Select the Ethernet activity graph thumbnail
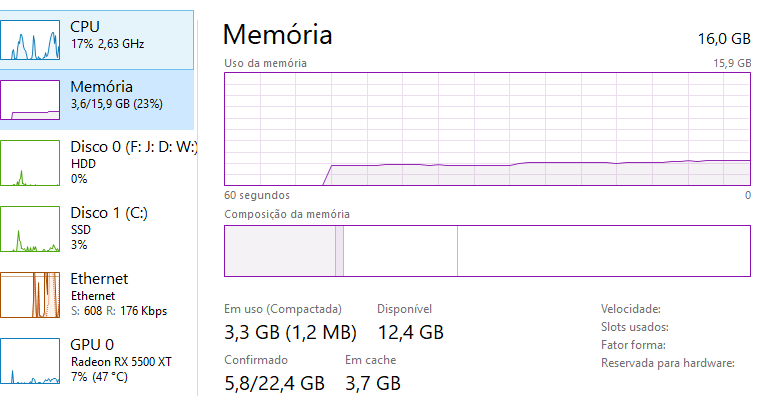 pyautogui.click(x=30, y=295)
